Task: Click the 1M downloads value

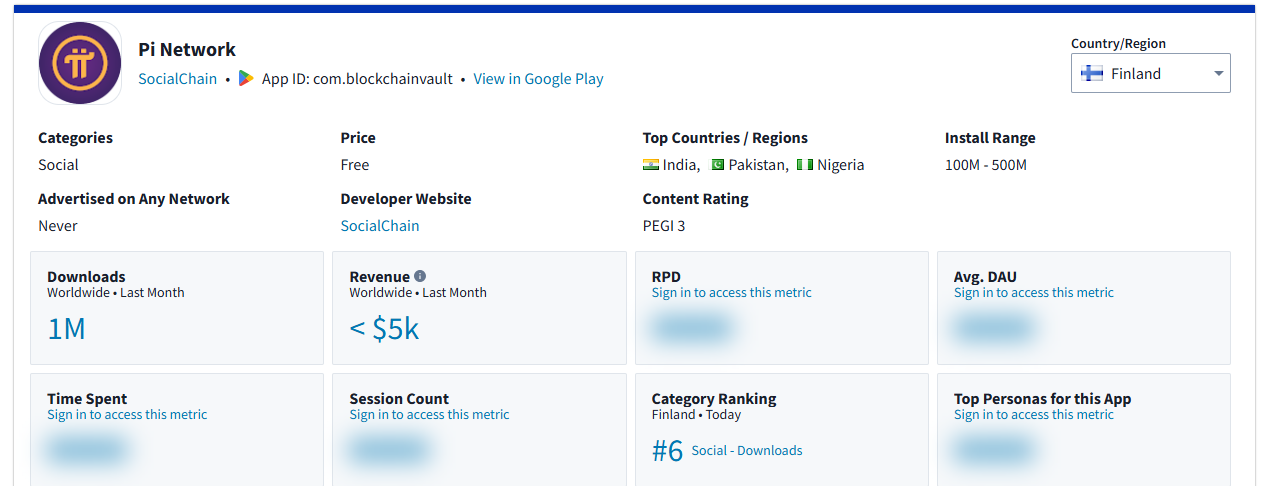Action: tap(66, 329)
